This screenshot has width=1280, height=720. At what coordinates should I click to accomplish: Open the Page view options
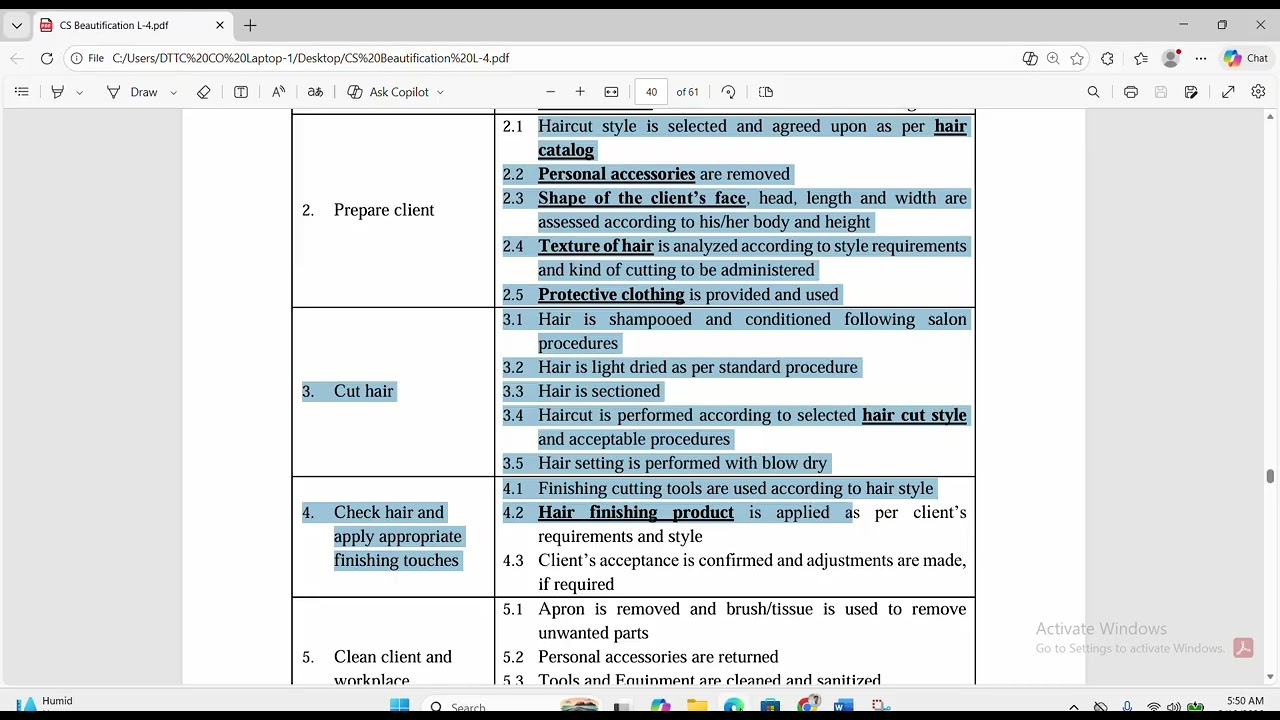click(766, 92)
